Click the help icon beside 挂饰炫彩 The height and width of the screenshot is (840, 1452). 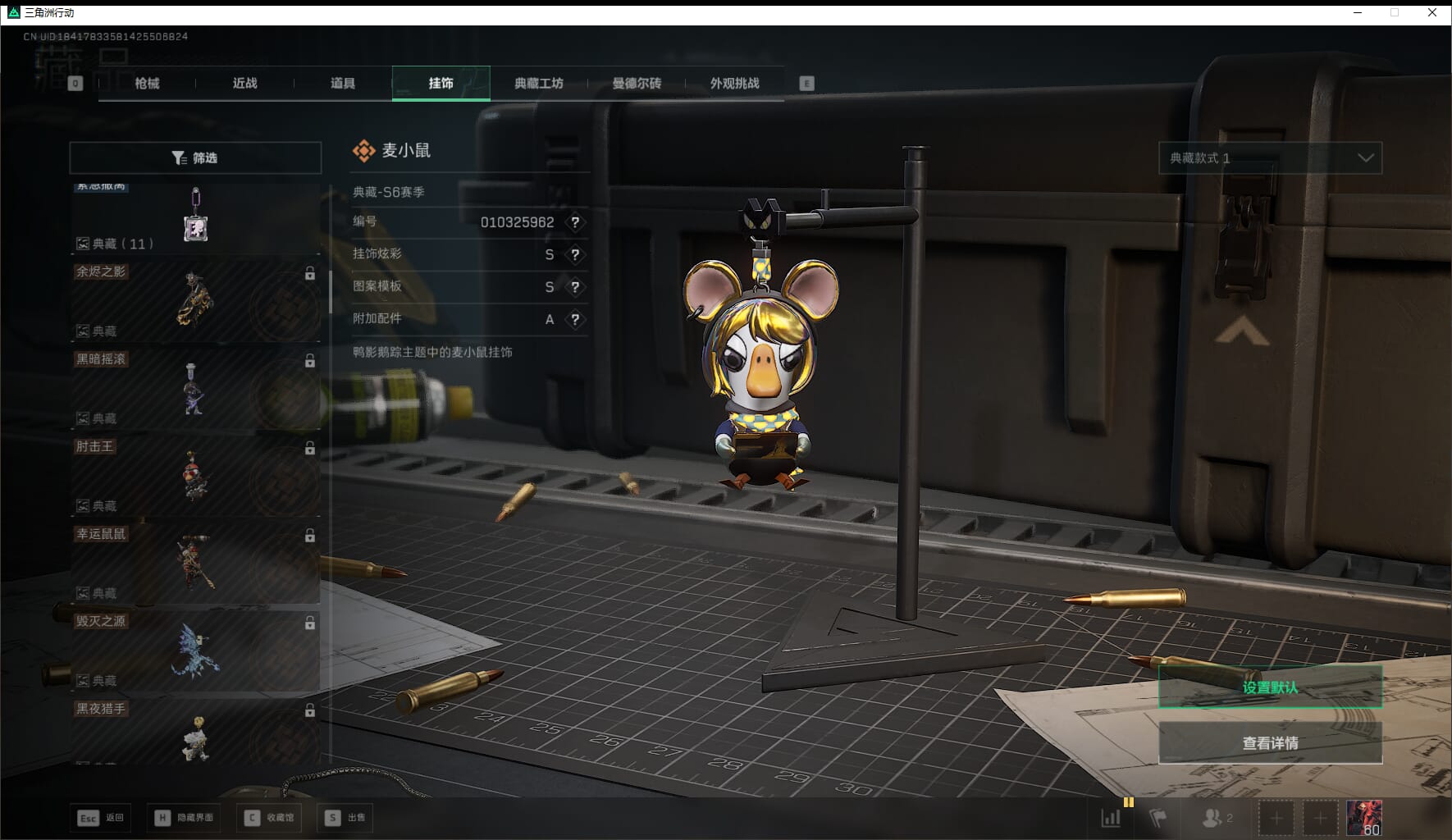pos(575,254)
